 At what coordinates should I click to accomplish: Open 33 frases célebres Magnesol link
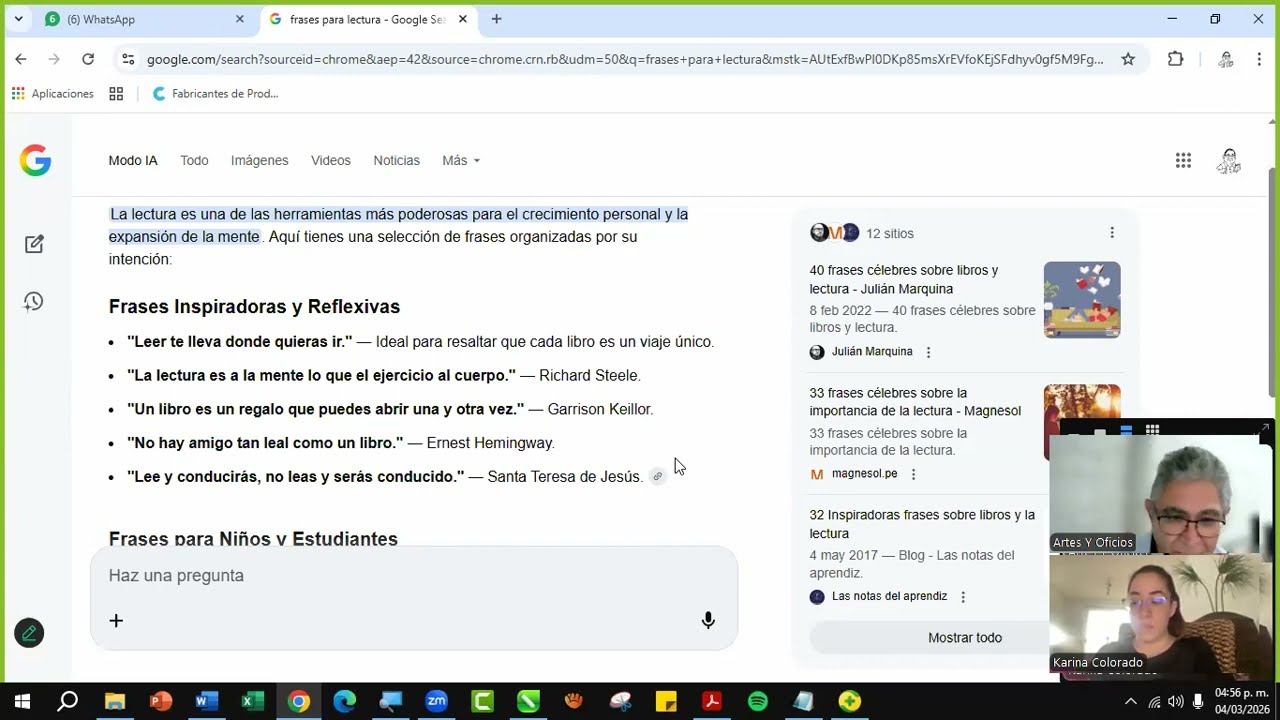[915, 402]
